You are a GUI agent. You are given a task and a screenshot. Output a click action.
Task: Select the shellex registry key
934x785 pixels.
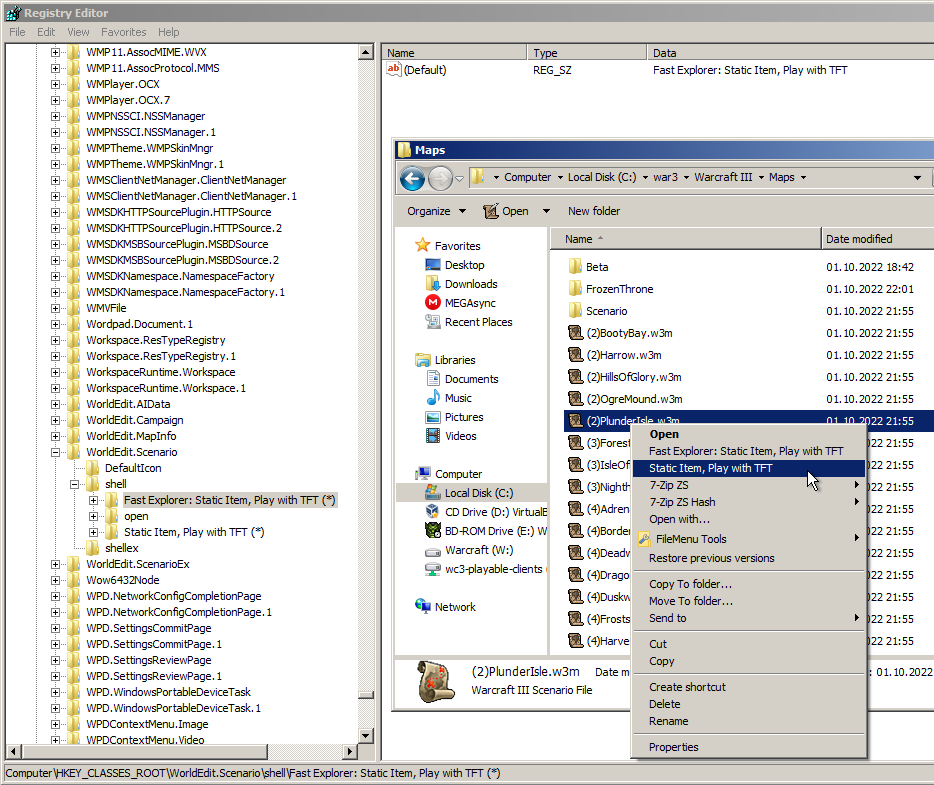[x=122, y=549]
